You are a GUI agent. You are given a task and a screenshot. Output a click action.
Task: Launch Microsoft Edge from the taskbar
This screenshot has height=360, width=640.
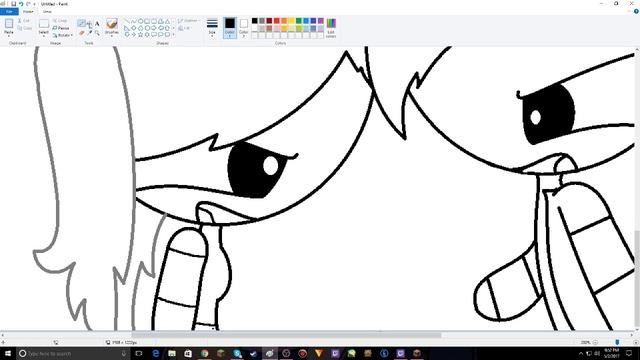click(x=156, y=353)
